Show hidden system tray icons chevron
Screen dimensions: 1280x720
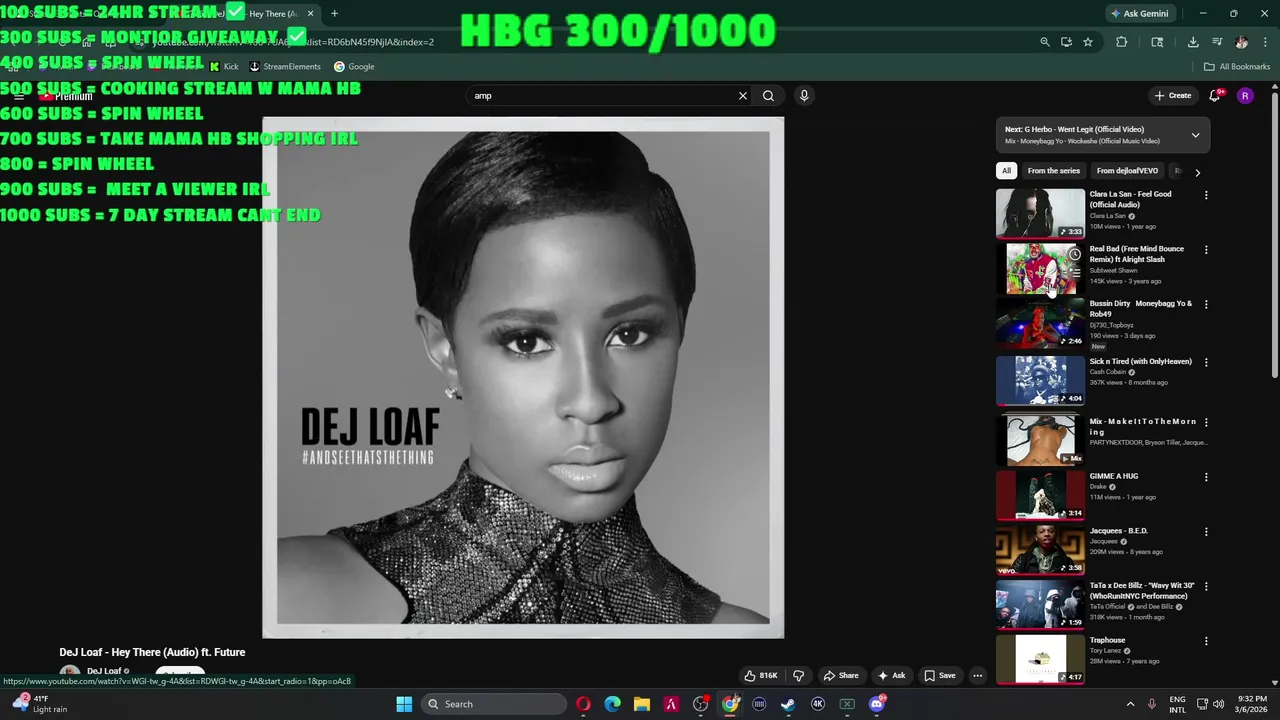1130,704
